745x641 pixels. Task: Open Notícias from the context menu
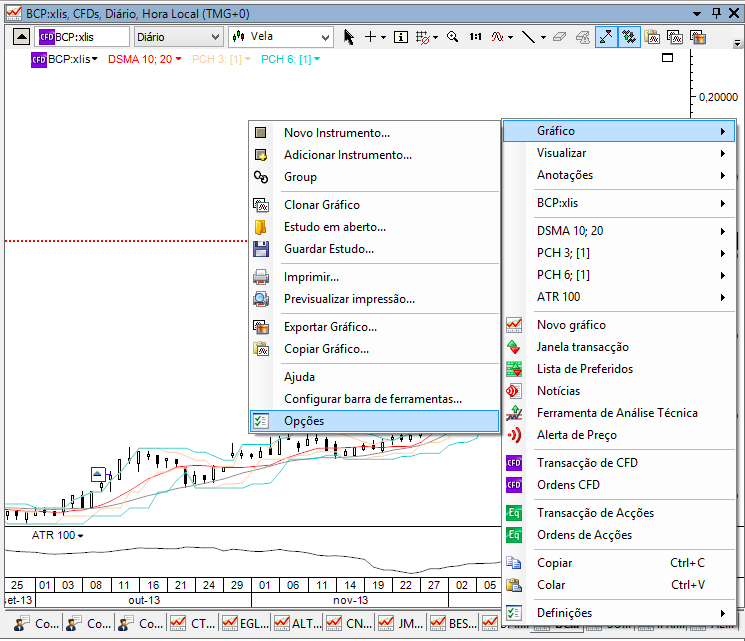pos(619,392)
